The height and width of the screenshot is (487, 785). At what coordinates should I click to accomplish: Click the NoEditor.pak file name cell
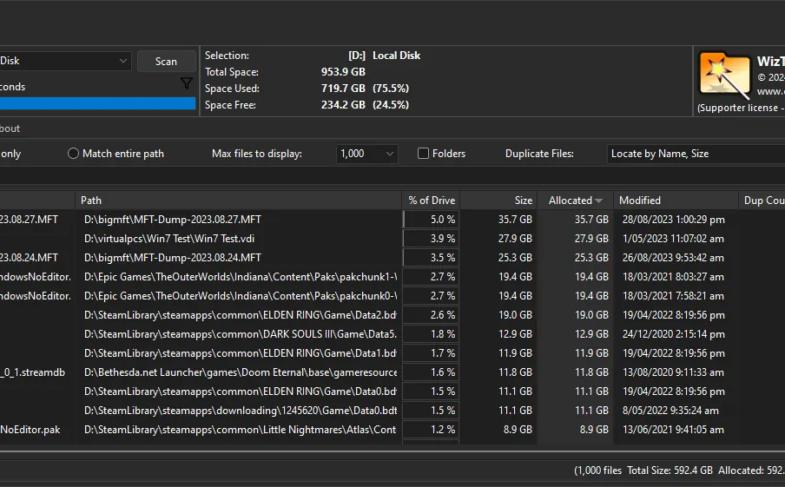30,429
